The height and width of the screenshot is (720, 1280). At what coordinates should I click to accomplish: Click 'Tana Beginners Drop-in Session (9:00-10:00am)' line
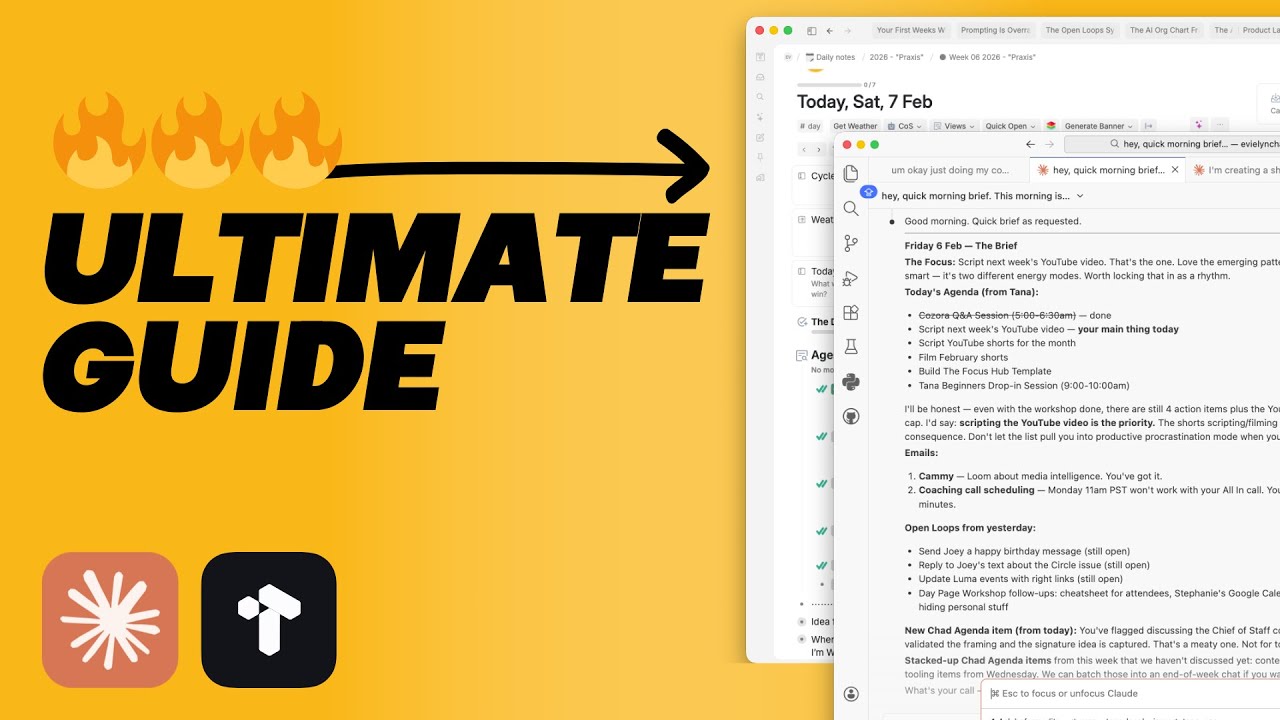(1024, 385)
